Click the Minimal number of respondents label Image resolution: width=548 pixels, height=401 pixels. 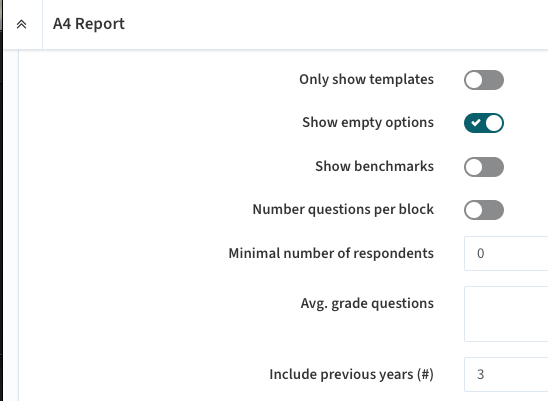tap(331, 253)
